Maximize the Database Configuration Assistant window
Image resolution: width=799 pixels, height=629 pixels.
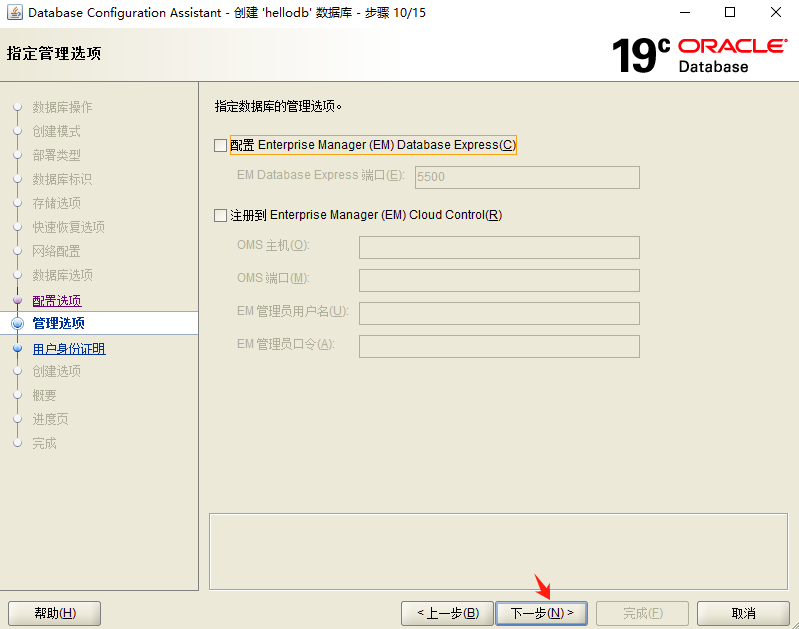(x=730, y=12)
